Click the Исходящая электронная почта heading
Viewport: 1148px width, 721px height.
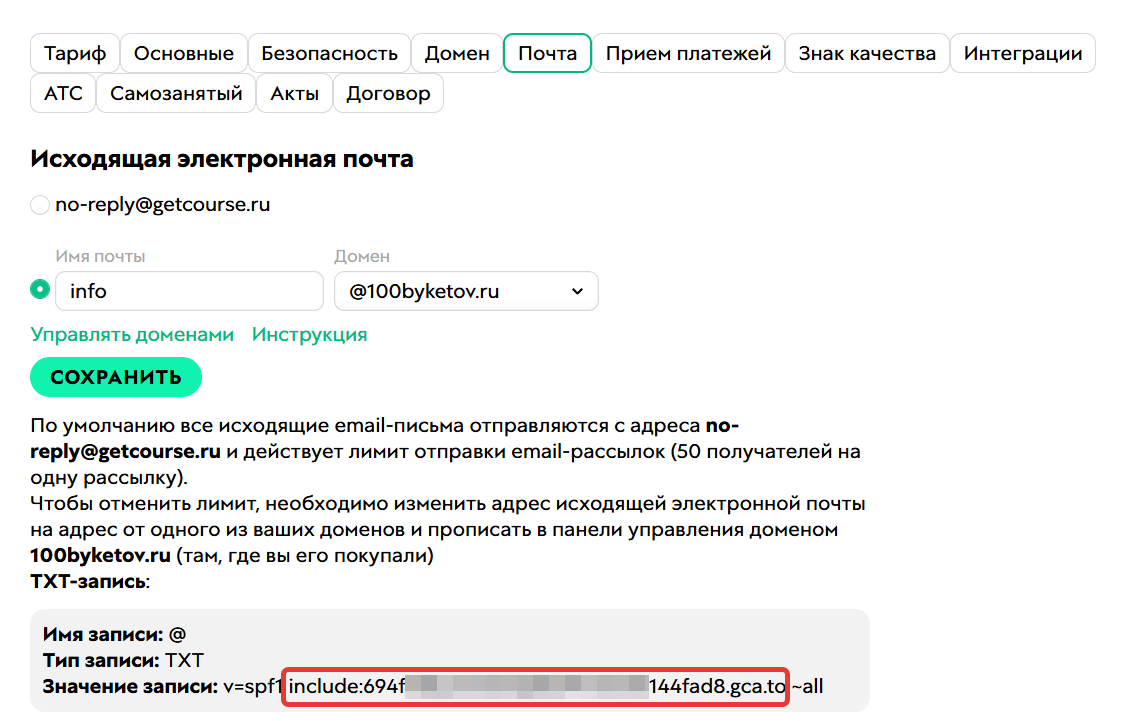pyautogui.click(x=222, y=159)
